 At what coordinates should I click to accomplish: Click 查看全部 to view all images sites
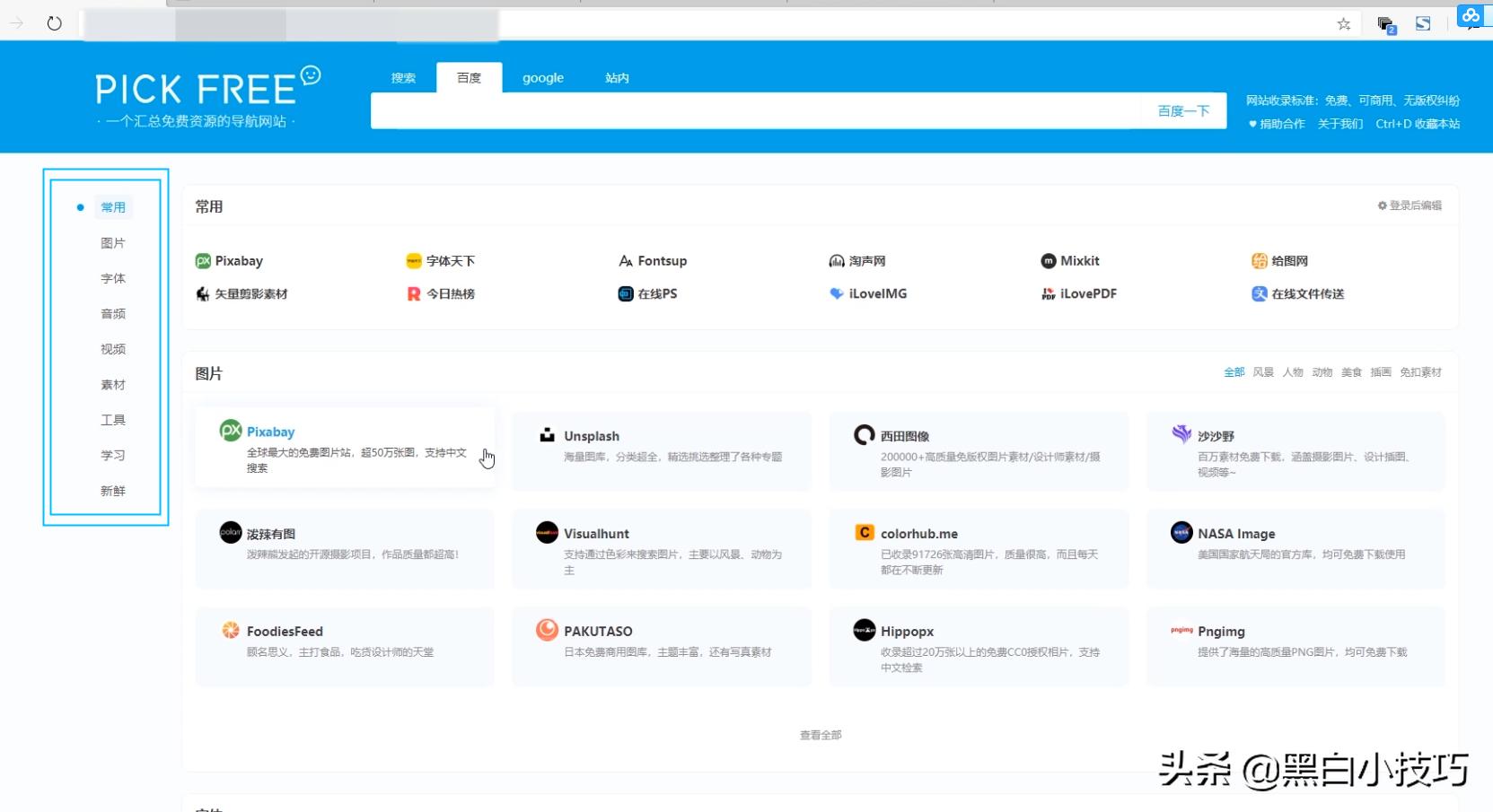(x=821, y=735)
